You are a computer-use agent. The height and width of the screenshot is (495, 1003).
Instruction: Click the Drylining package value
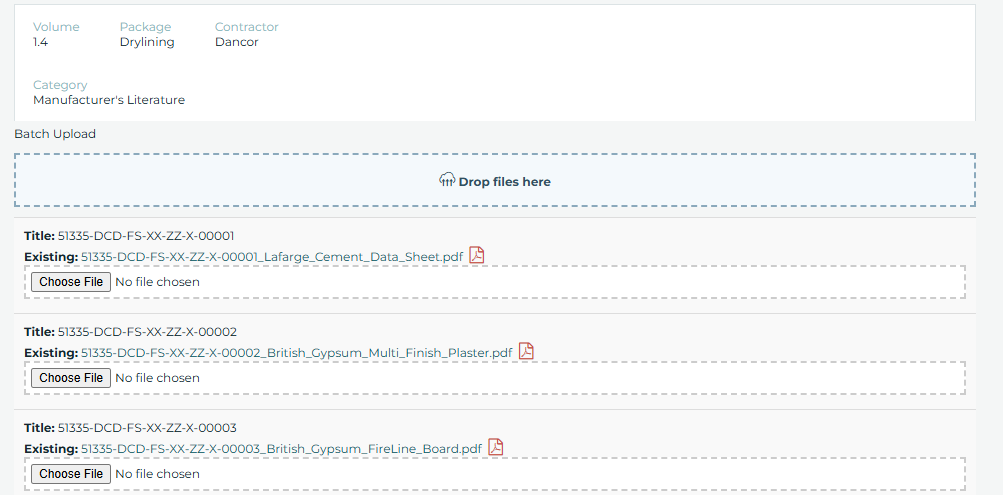pyautogui.click(x=147, y=42)
